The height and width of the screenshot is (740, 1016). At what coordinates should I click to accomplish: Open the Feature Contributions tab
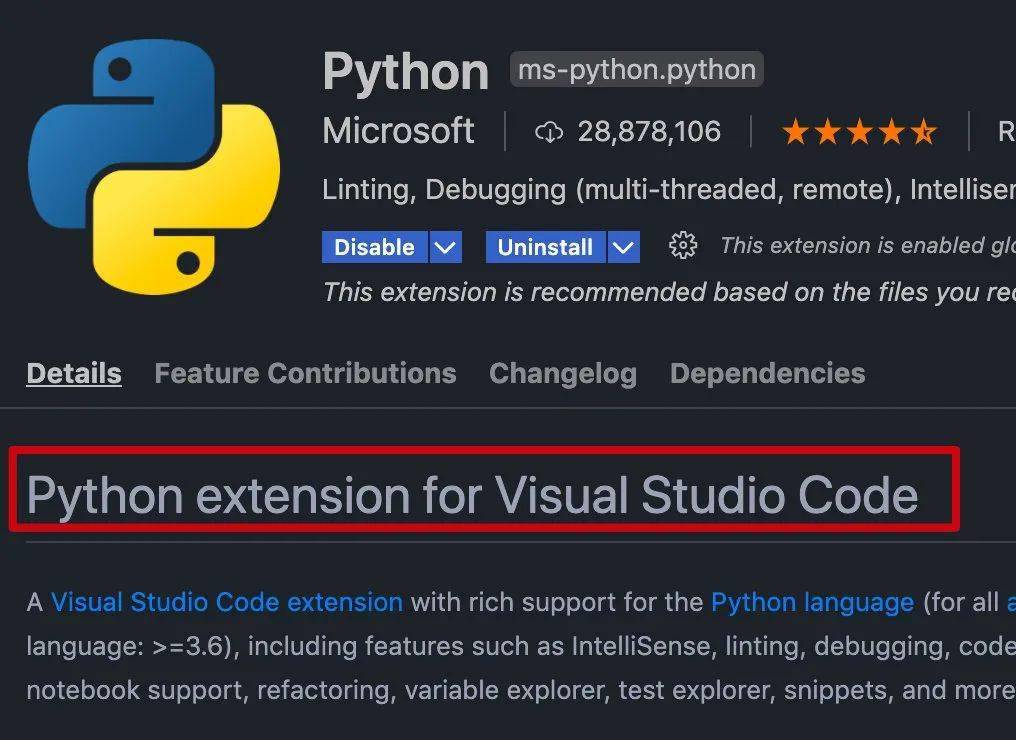pyautogui.click(x=305, y=373)
